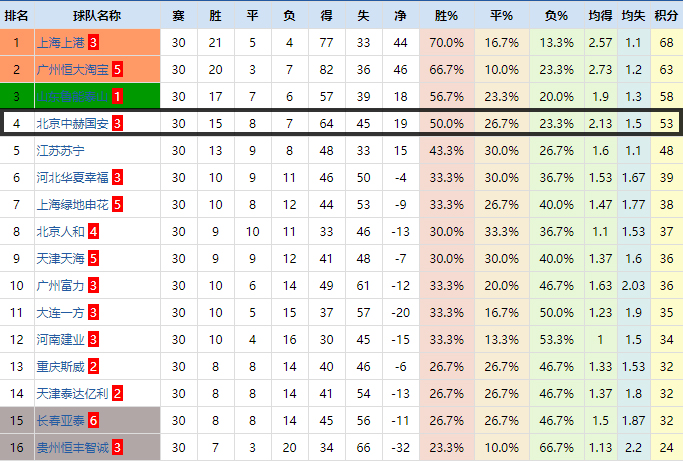The width and height of the screenshot is (683, 461).
Task: Open the 贵州恒丰智诚 team link
Action: coord(72,448)
